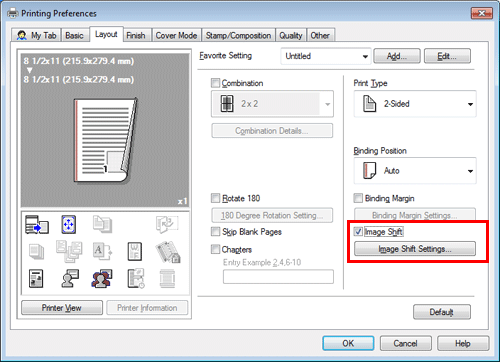Viewport: 500px width, 362px height.
Task: Click the red group of users account icon
Action: coord(102,278)
